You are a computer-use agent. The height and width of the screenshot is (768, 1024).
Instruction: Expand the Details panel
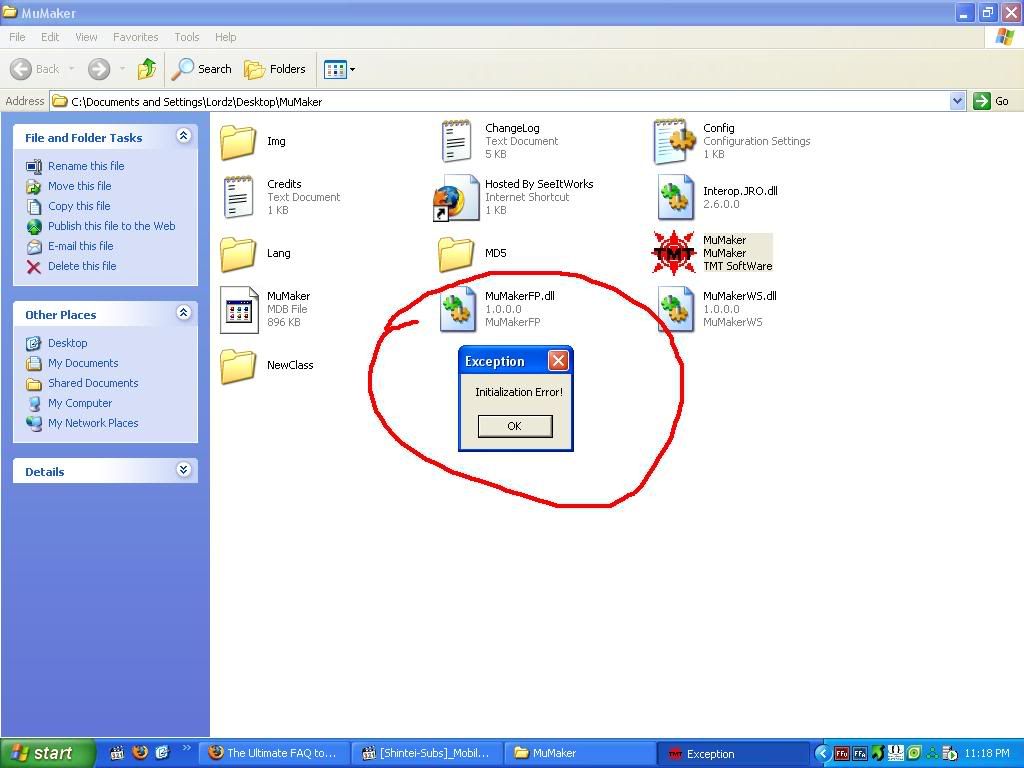[183, 470]
